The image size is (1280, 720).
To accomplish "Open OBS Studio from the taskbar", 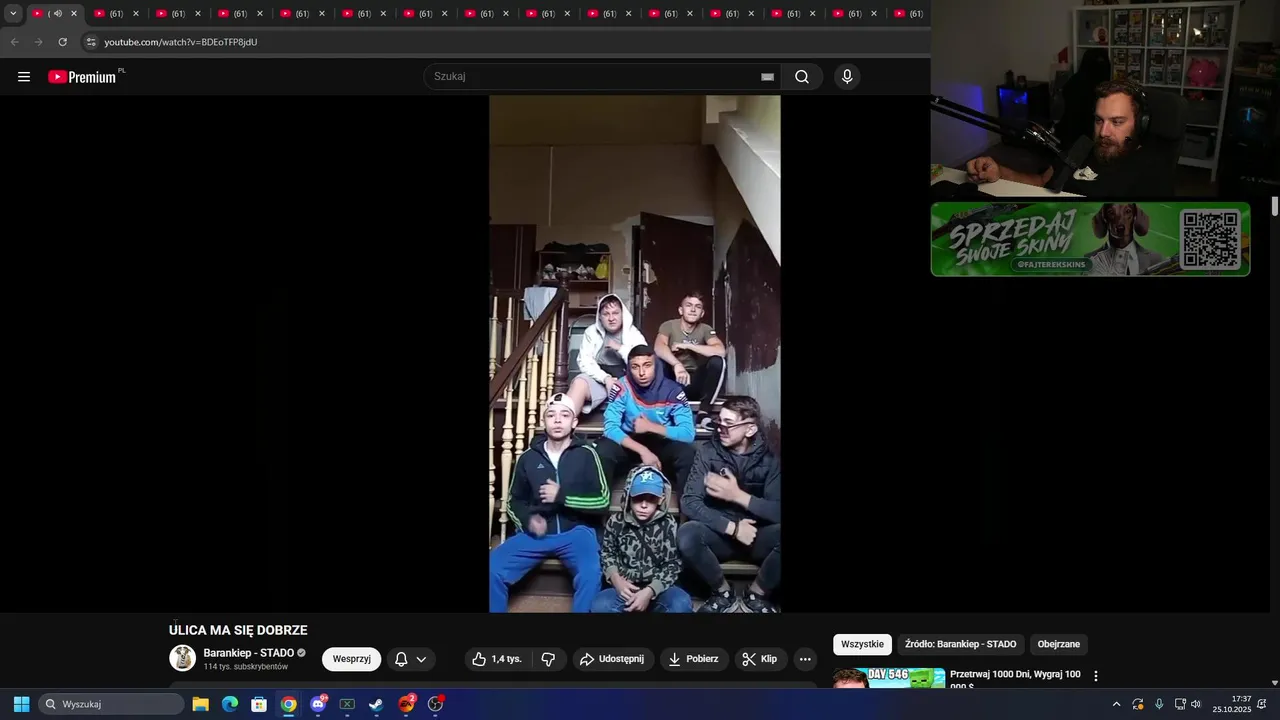I will point(435,704).
